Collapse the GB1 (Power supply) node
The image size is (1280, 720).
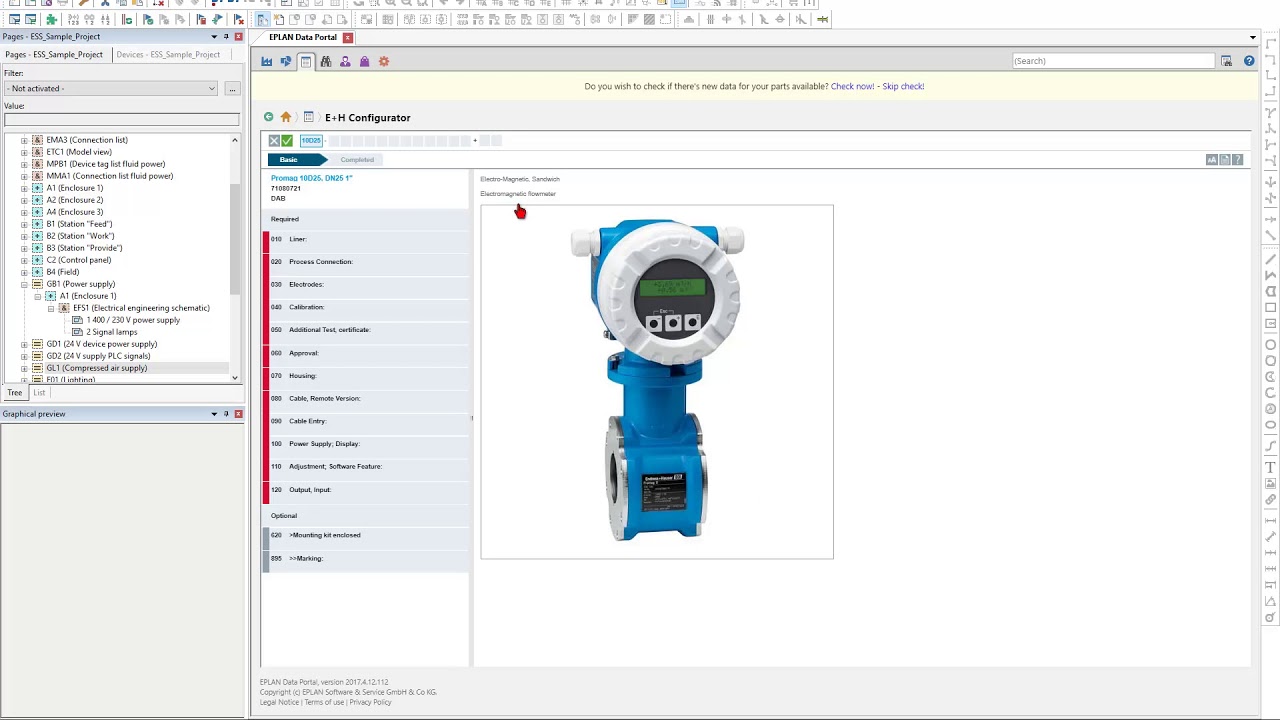pyautogui.click(x=24, y=284)
